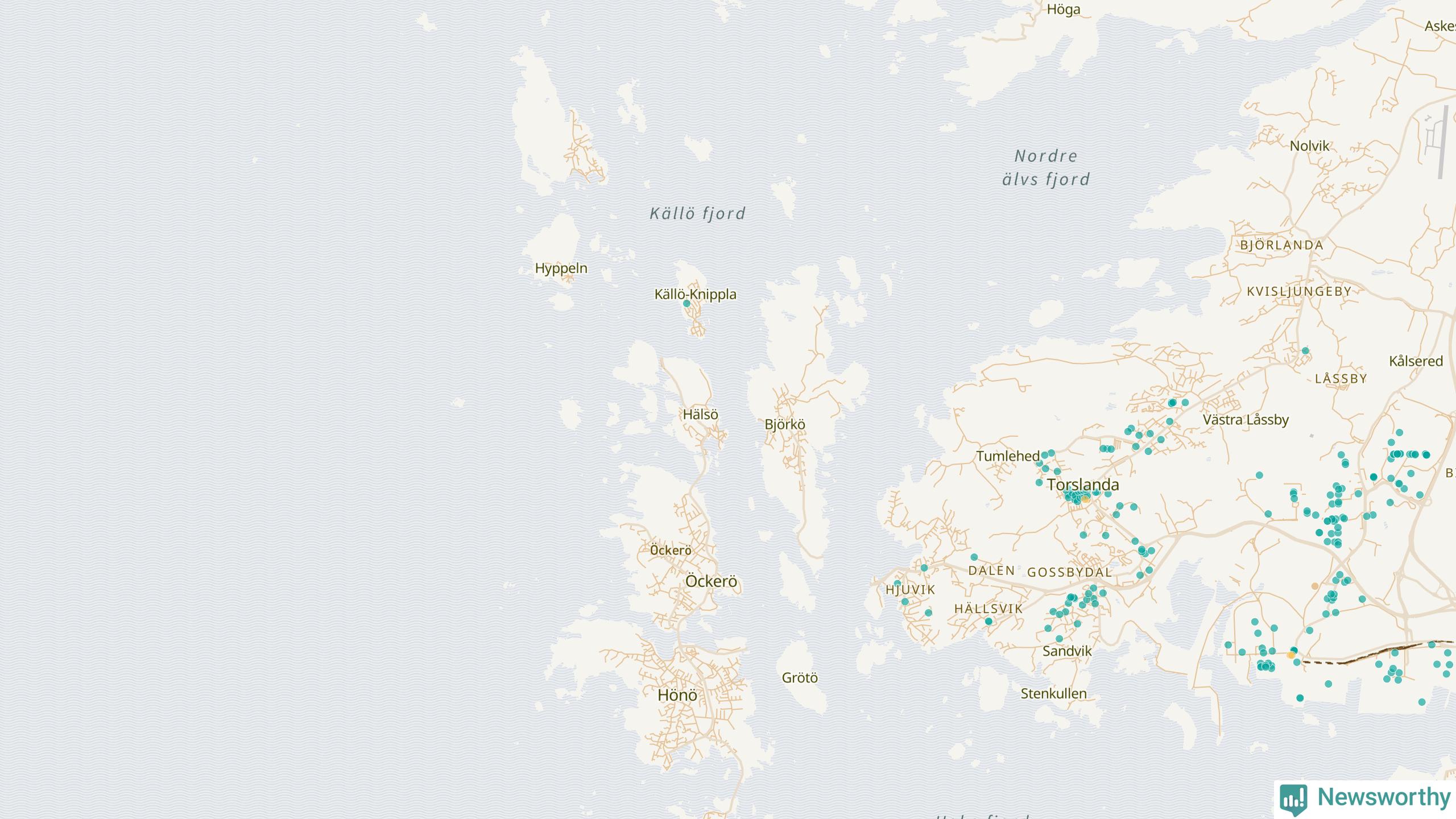Image resolution: width=1456 pixels, height=819 pixels.
Task: Click the teal dot pair left of Västra Låssby
Action: [x=1172, y=403]
